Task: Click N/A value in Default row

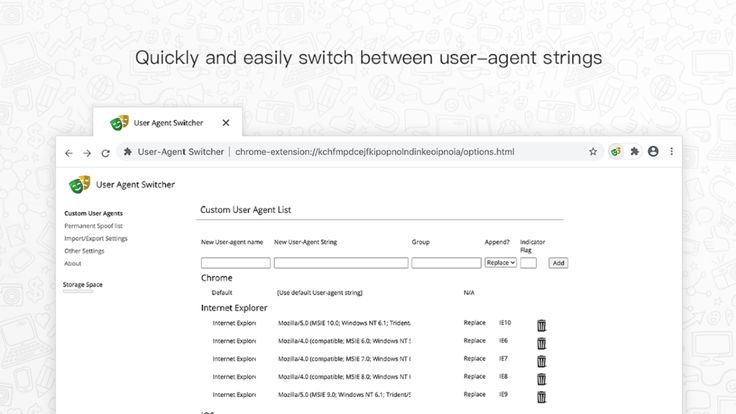Action: coord(469,292)
